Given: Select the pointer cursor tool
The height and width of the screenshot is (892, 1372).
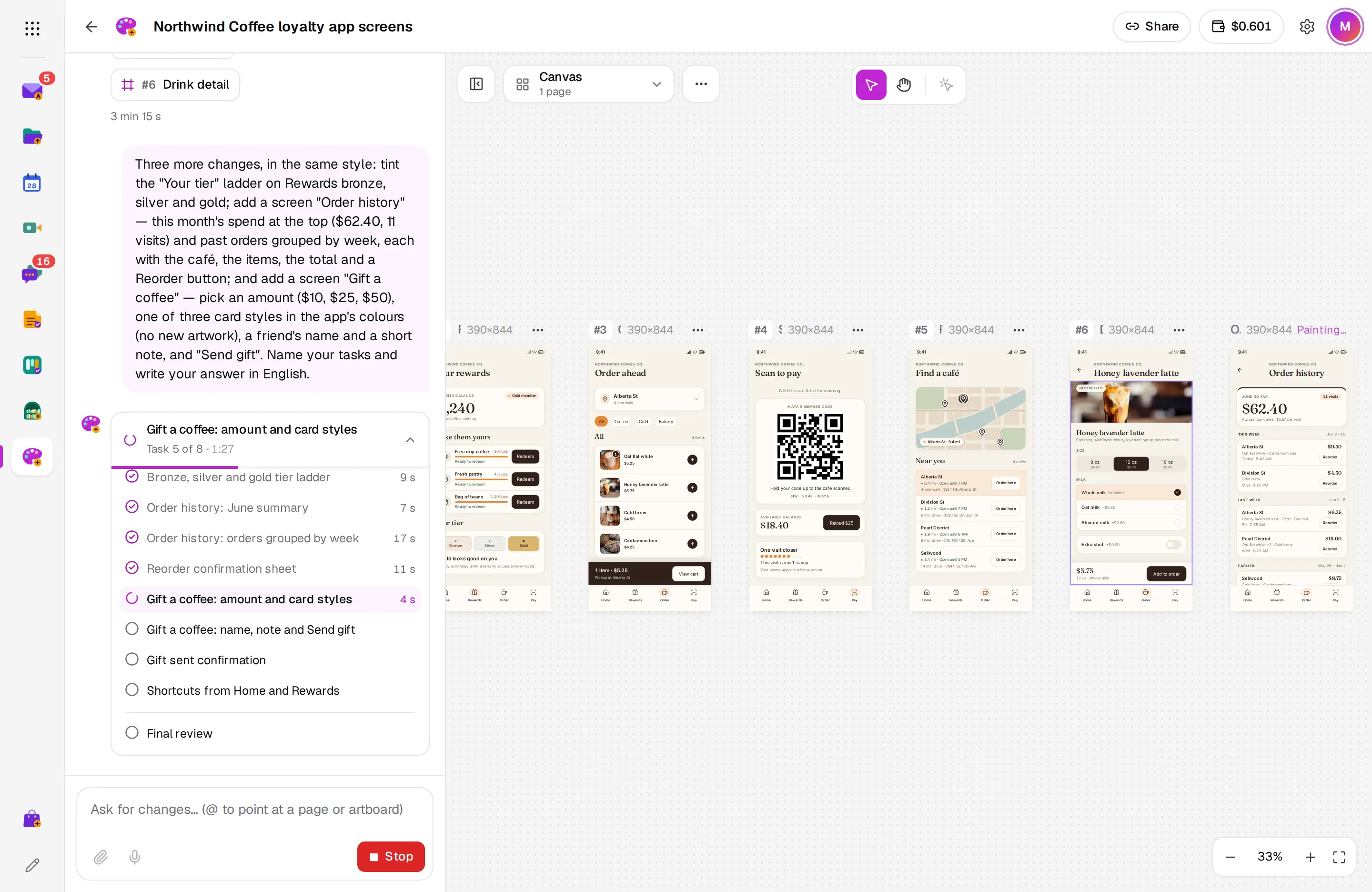Looking at the screenshot, I should [871, 85].
